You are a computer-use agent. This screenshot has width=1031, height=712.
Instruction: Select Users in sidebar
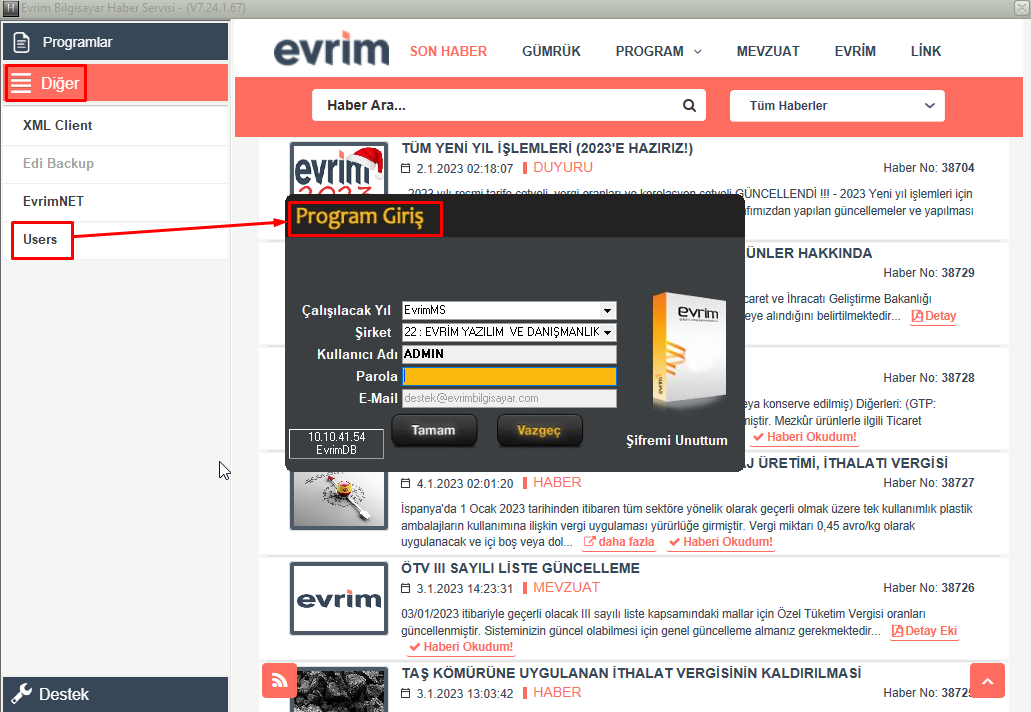click(115, 240)
